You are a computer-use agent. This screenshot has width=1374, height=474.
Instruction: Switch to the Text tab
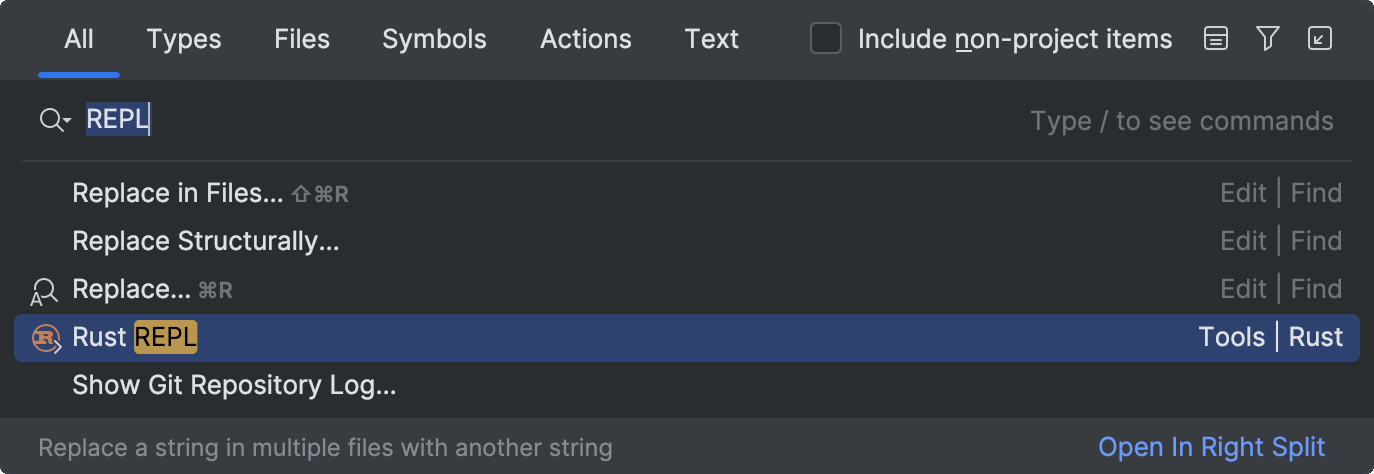click(x=712, y=39)
